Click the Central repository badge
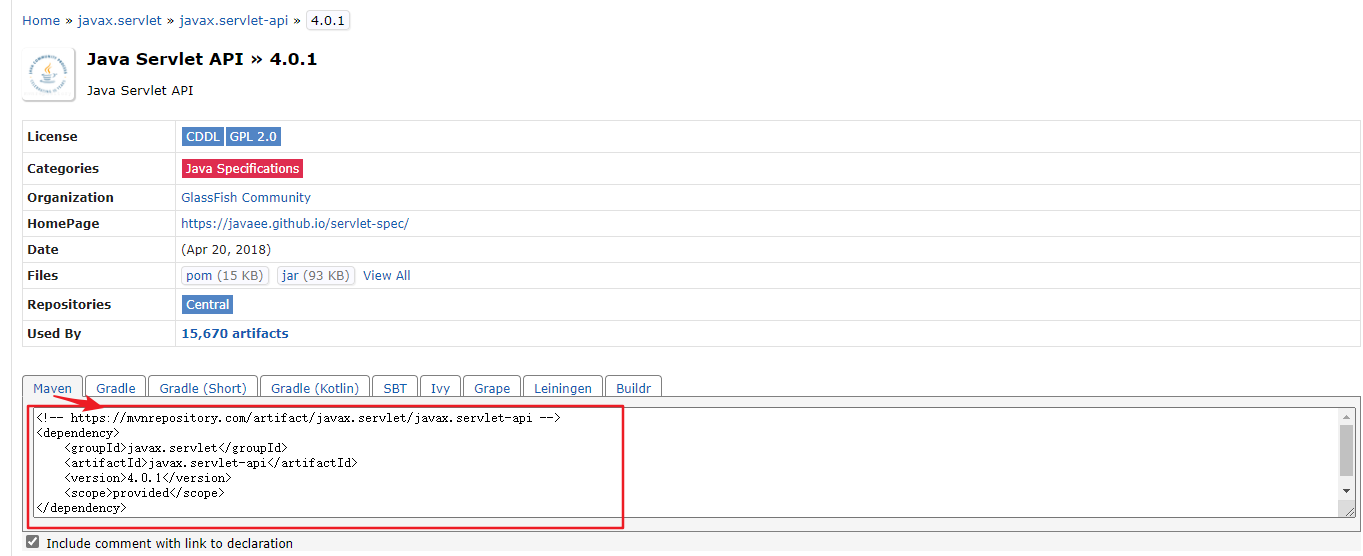This screenshot has height=556, width=1363. (x=208, y=305)
